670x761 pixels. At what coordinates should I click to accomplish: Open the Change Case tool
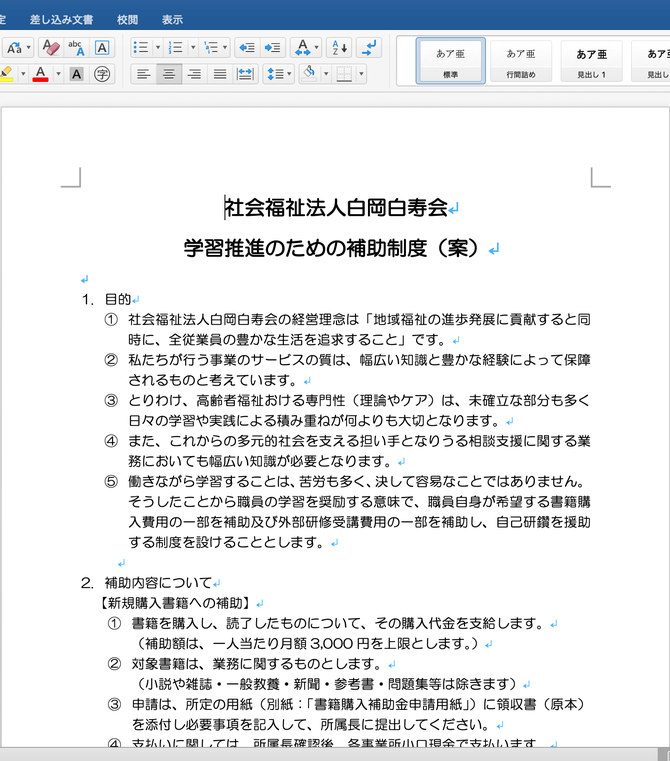pos(14,48)
